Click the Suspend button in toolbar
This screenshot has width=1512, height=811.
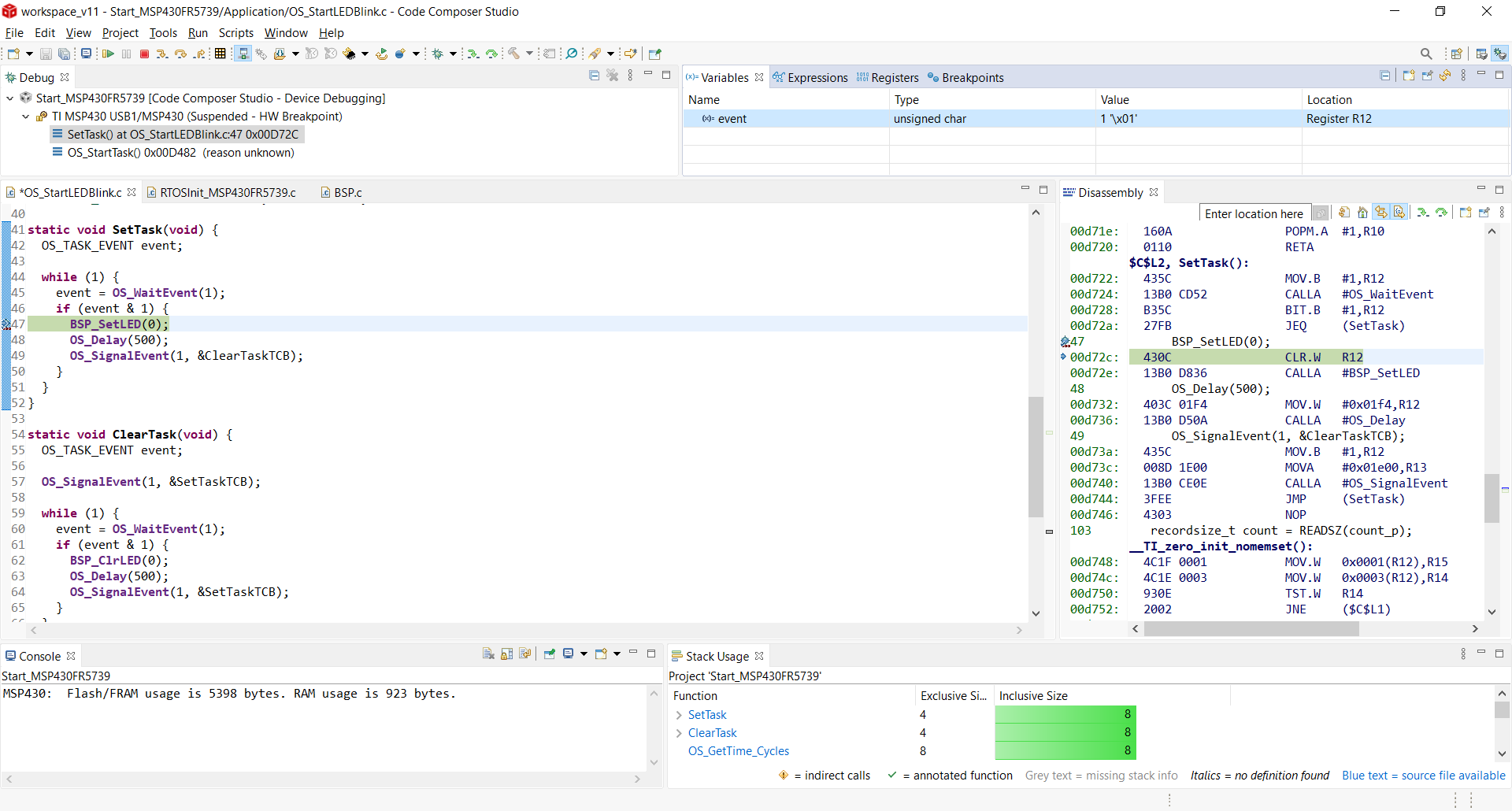tap(126, 54)
